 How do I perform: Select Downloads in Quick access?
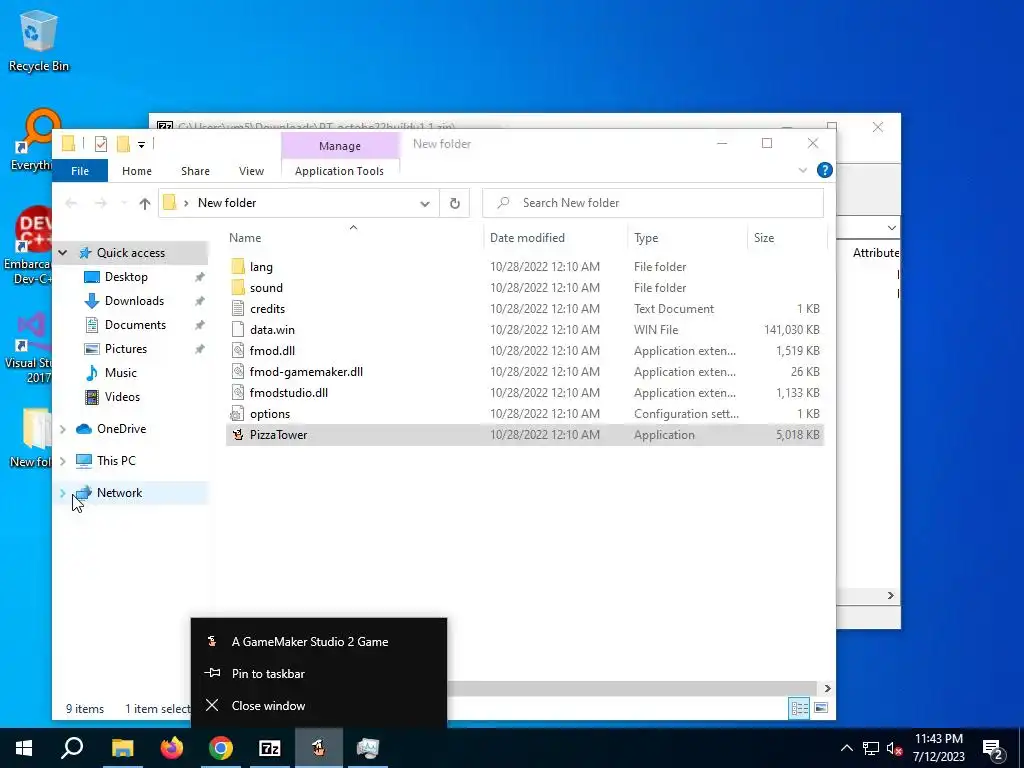tap(134, 301)
